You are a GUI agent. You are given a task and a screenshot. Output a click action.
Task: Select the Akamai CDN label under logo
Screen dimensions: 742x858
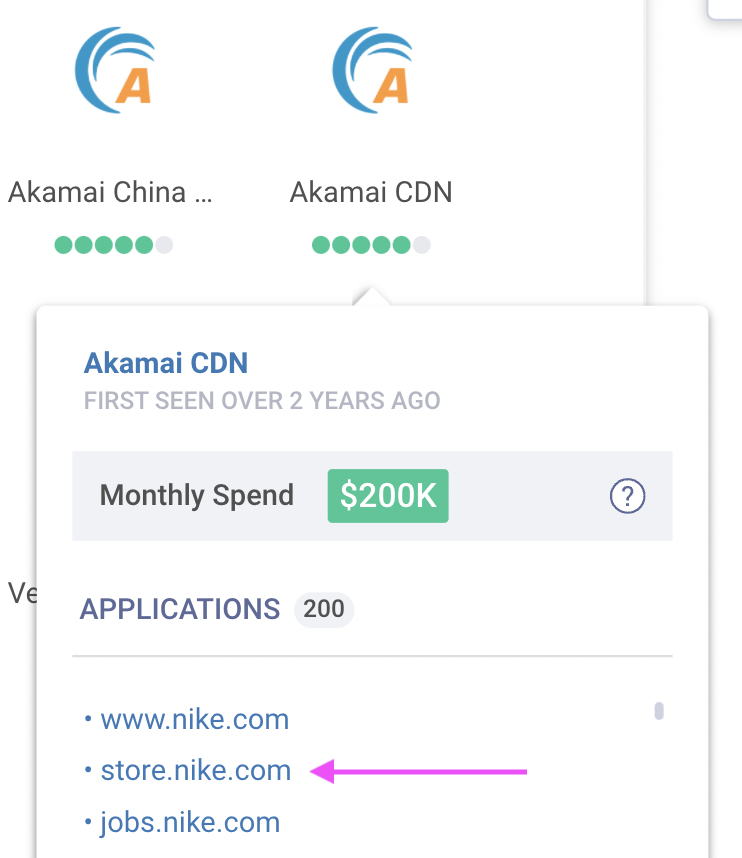click(371, 192)
